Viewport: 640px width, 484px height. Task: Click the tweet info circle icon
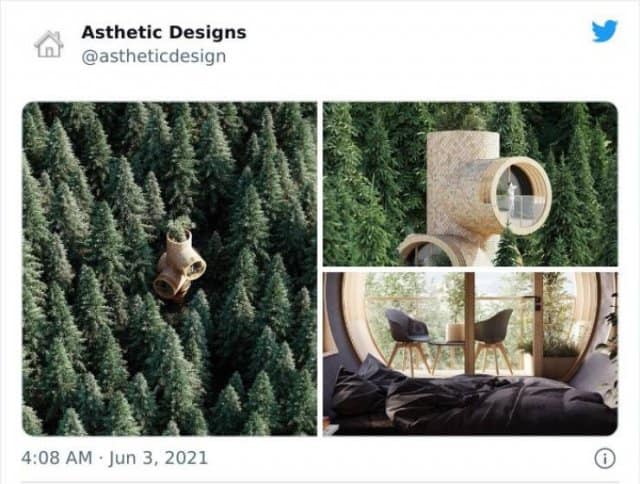point(604,459)
